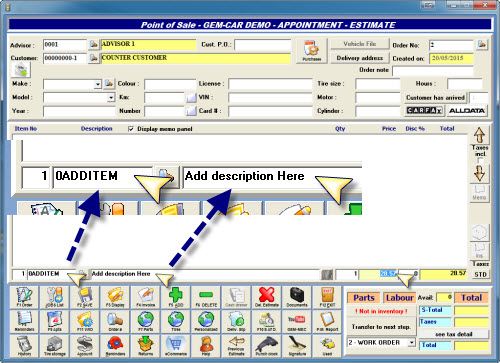Toggle the Customer has arrived indicator box
Viewport: 500px width, 363px height.
478,98
